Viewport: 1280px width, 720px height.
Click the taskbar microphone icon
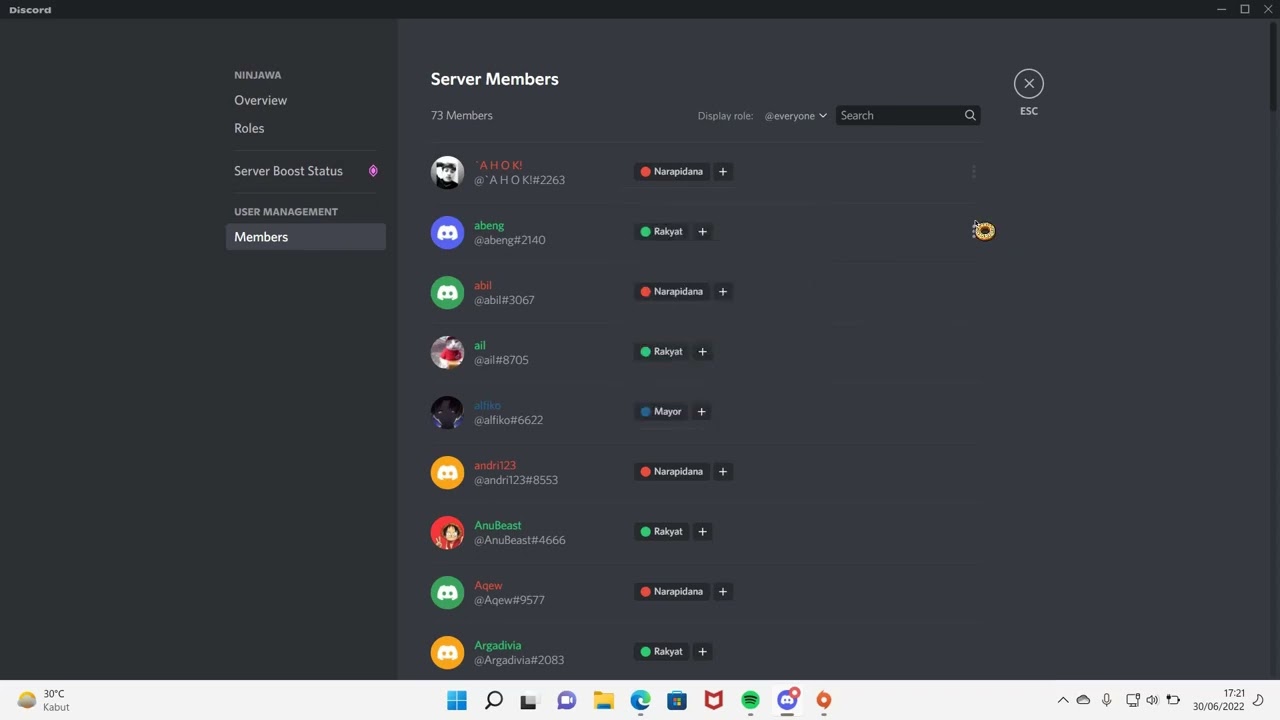click(1106, 700)
